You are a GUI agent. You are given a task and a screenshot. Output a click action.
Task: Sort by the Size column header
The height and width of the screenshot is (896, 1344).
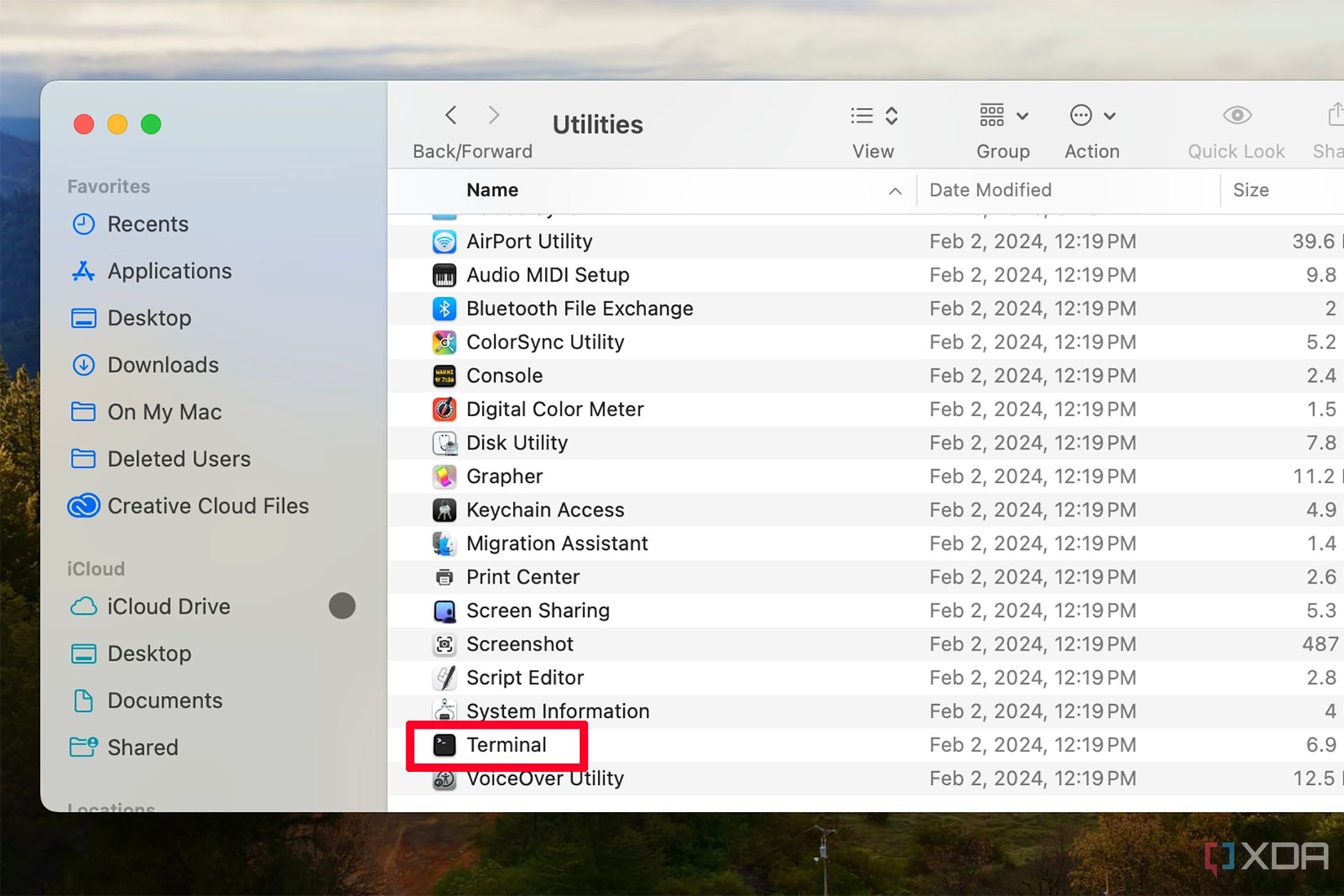tap(1251, 190)
